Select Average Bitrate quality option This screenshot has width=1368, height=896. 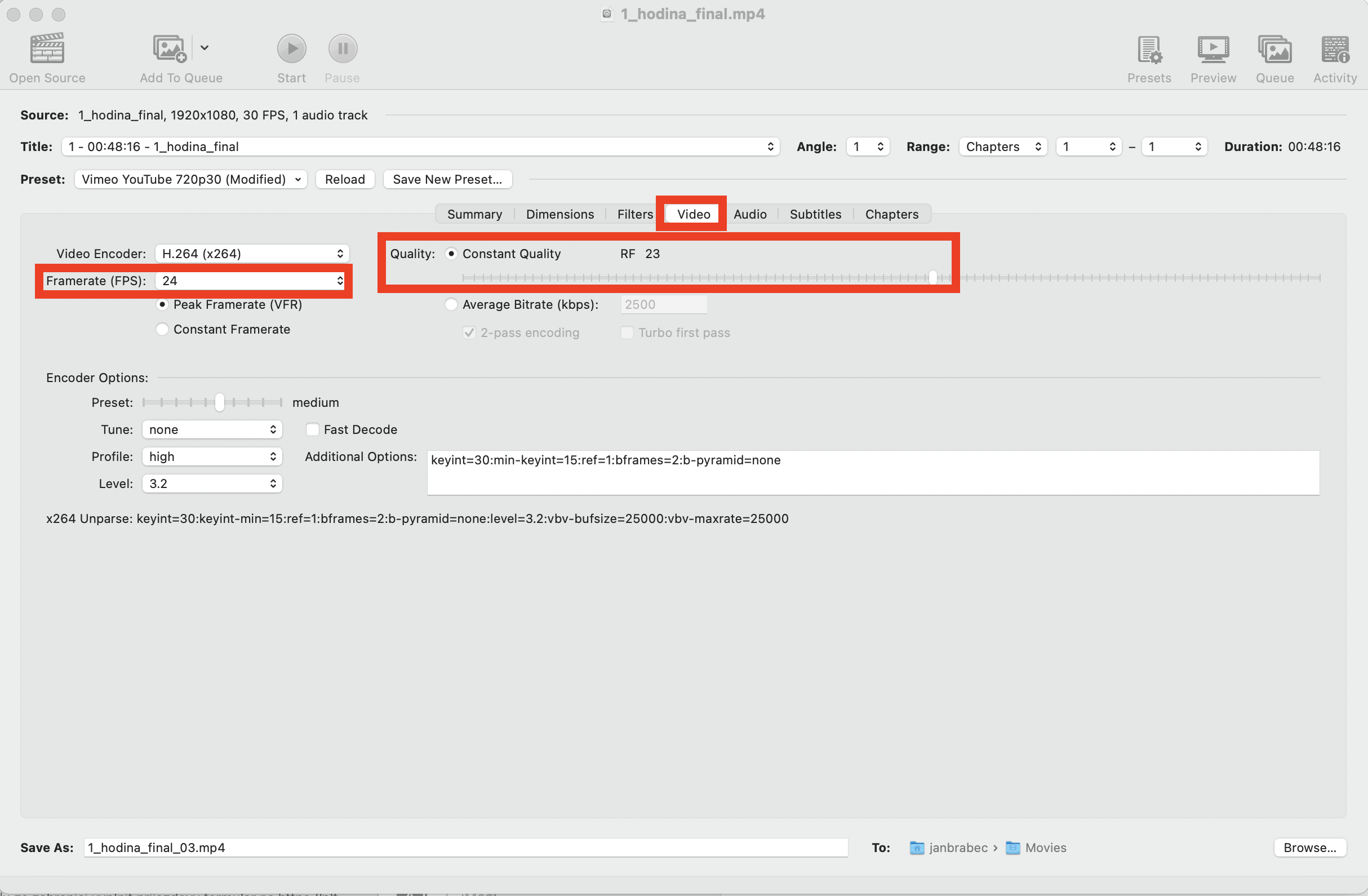tap(452, 305)
